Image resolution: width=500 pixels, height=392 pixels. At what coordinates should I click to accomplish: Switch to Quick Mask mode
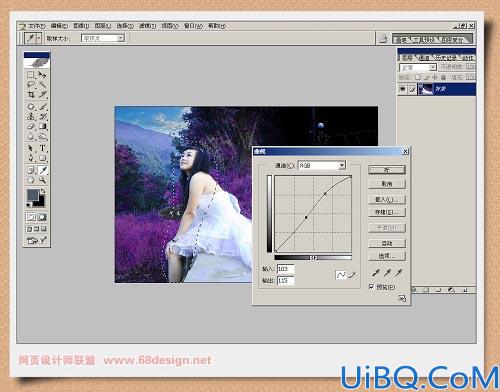[42, 217]
